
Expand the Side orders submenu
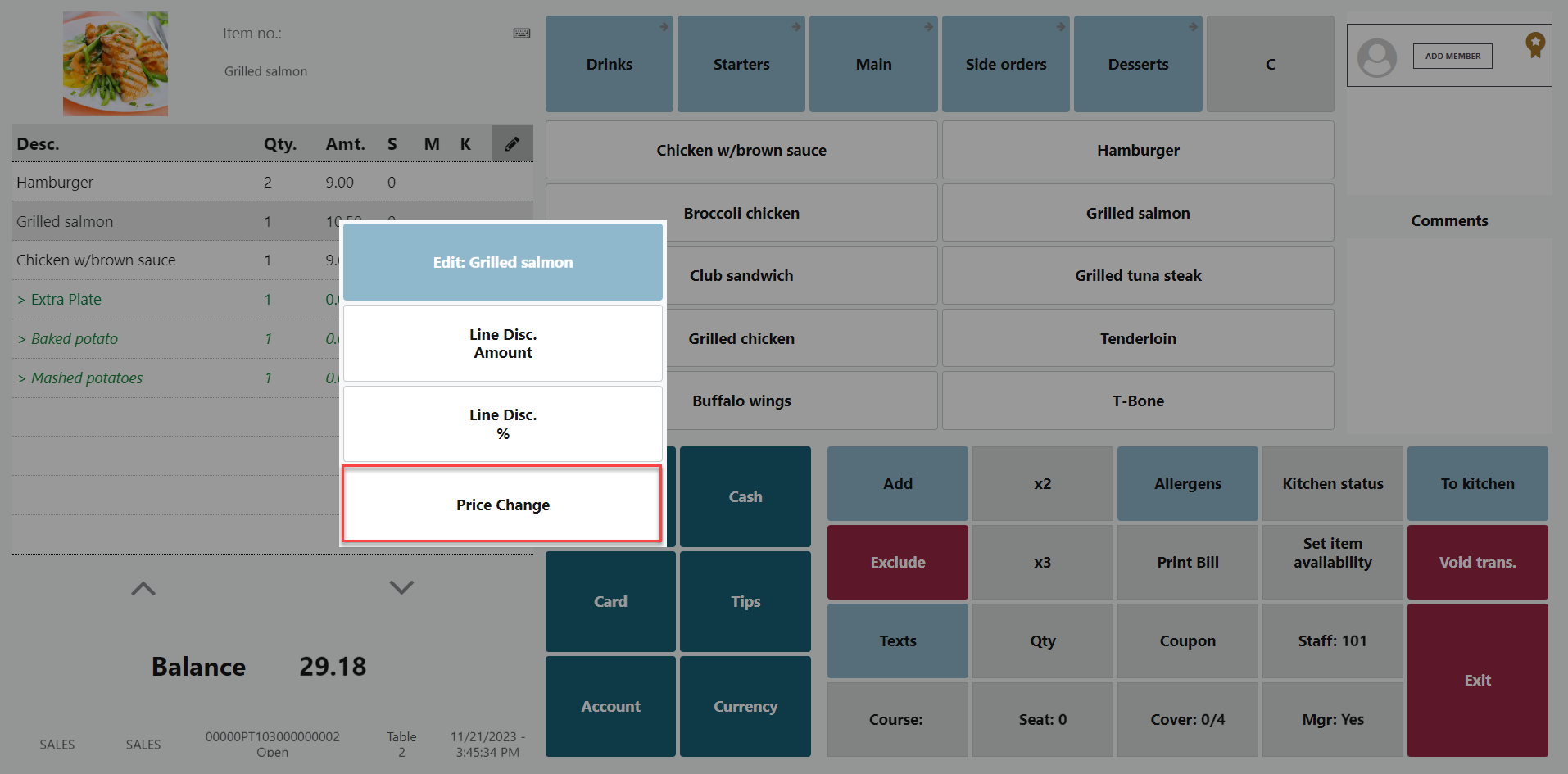[1005, 64]
